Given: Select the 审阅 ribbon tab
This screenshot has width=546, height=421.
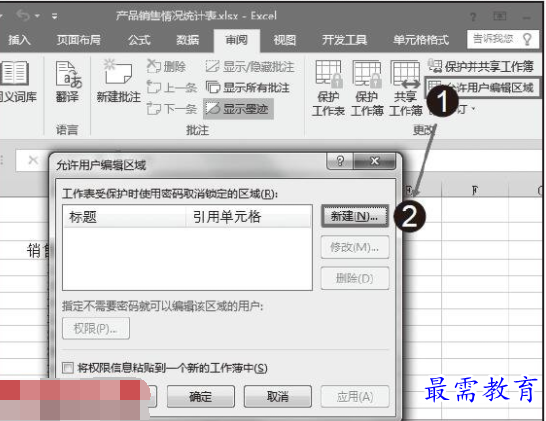Looking at the screenshot, I should tap(236, 40).
